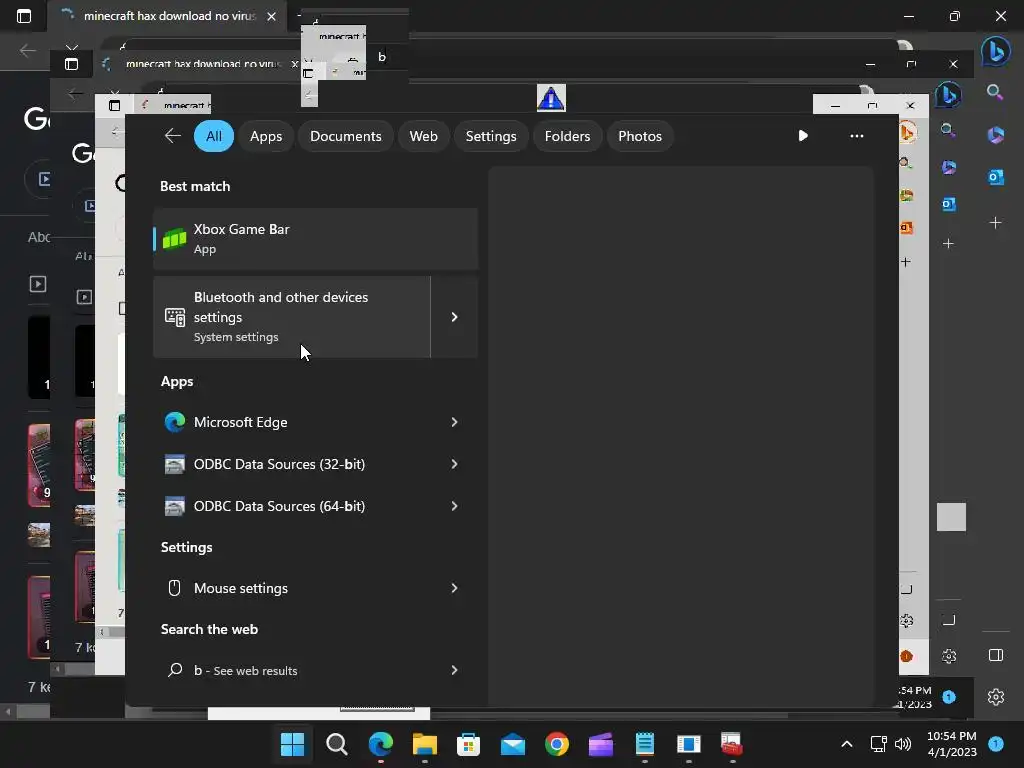The height and width of the screenshot is (768, 1024).
Task: Go back in the outermost Edge window
Action: click(27, 50)
